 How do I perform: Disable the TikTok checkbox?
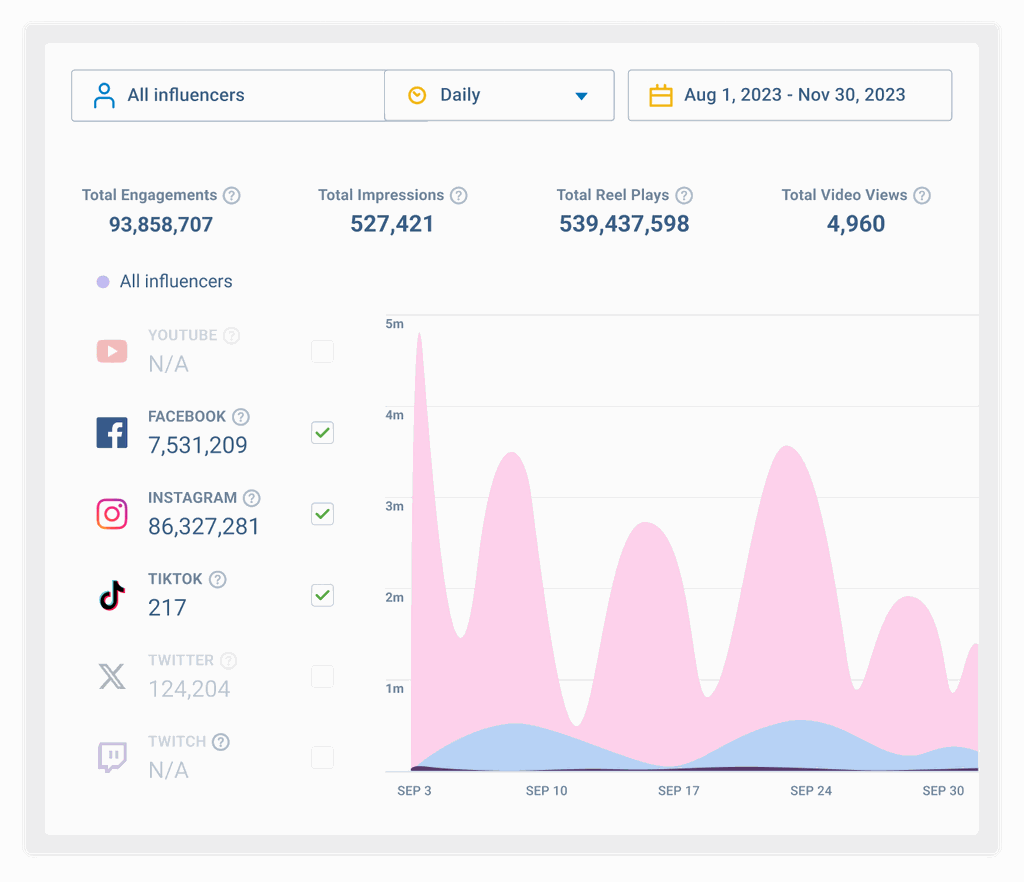pos(322,595)
